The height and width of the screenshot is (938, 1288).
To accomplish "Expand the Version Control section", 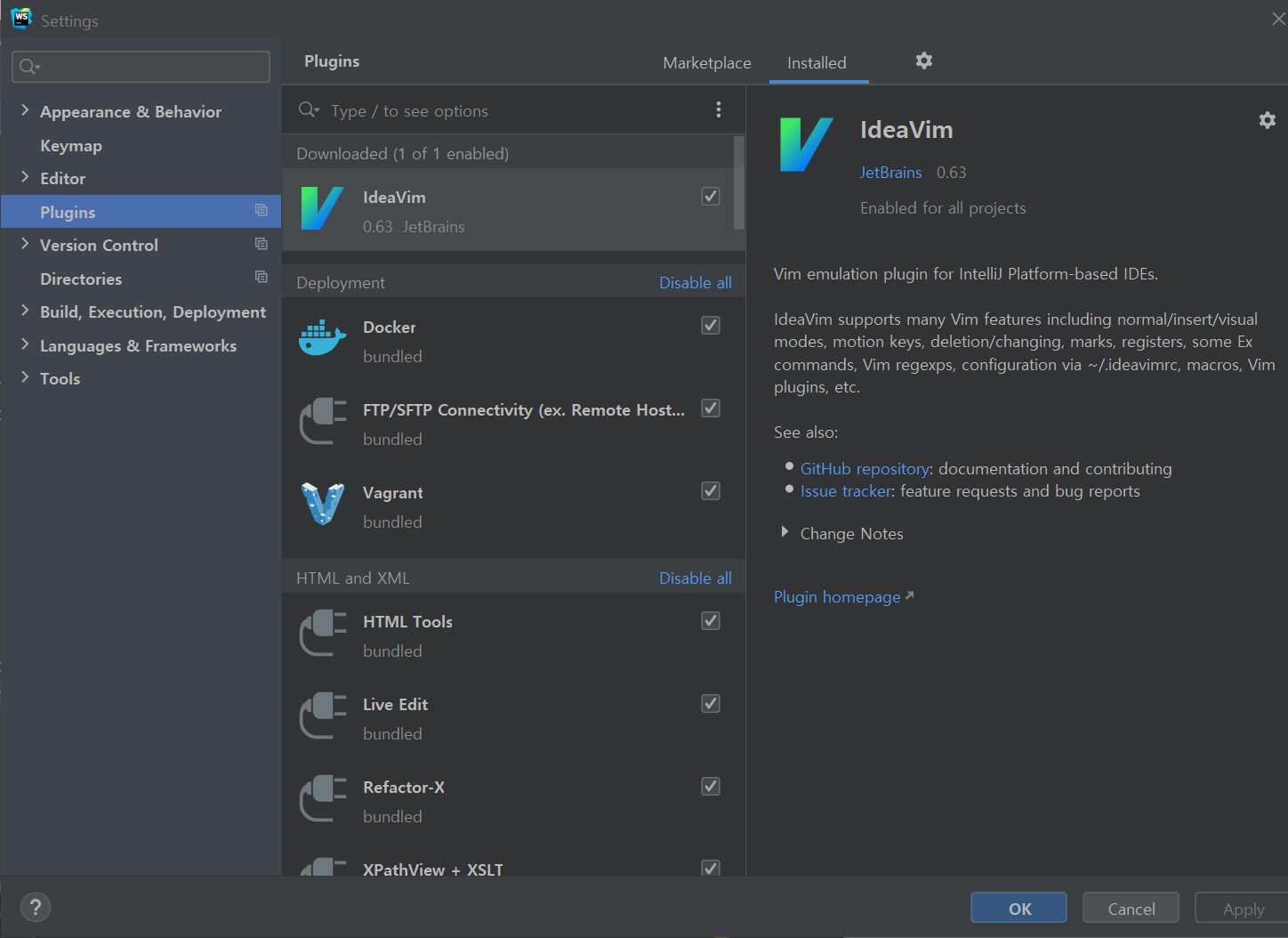I will pos(25,244).
